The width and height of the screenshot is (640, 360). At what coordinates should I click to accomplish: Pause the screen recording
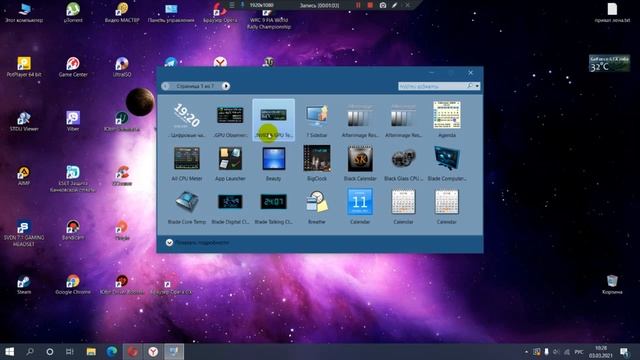point(358,5)
